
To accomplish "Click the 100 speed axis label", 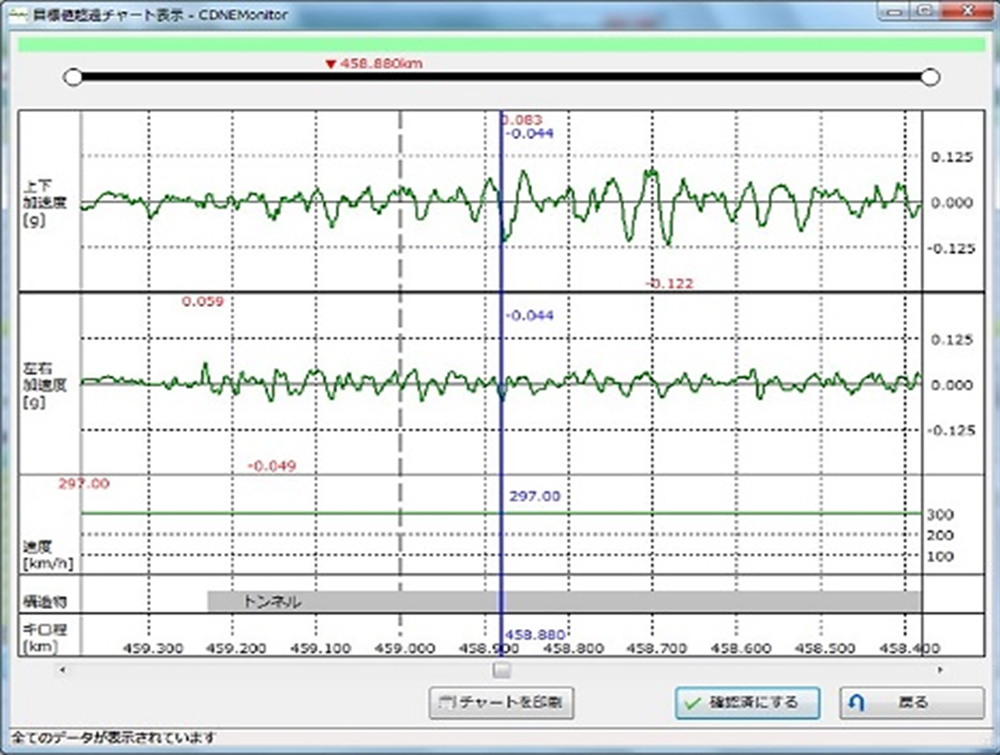I will pos(940,557).
